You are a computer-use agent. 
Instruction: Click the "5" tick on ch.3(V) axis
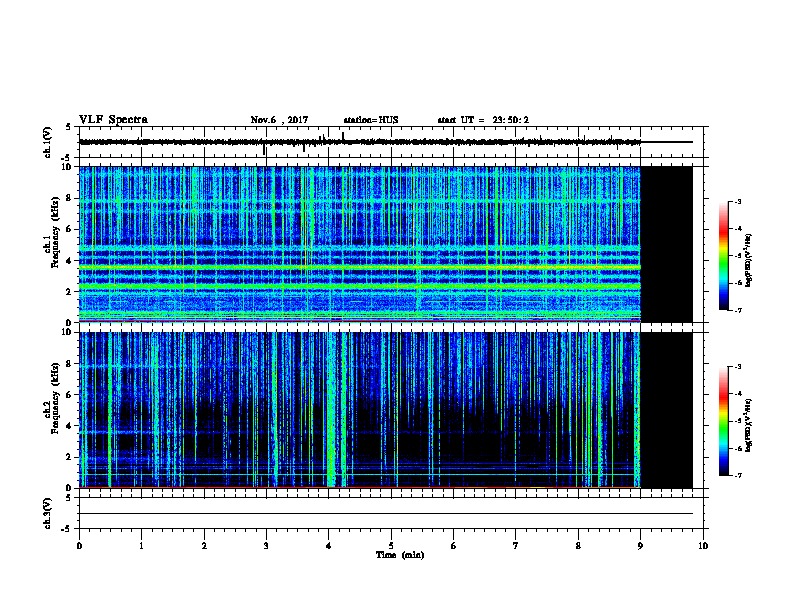(69, 497)
